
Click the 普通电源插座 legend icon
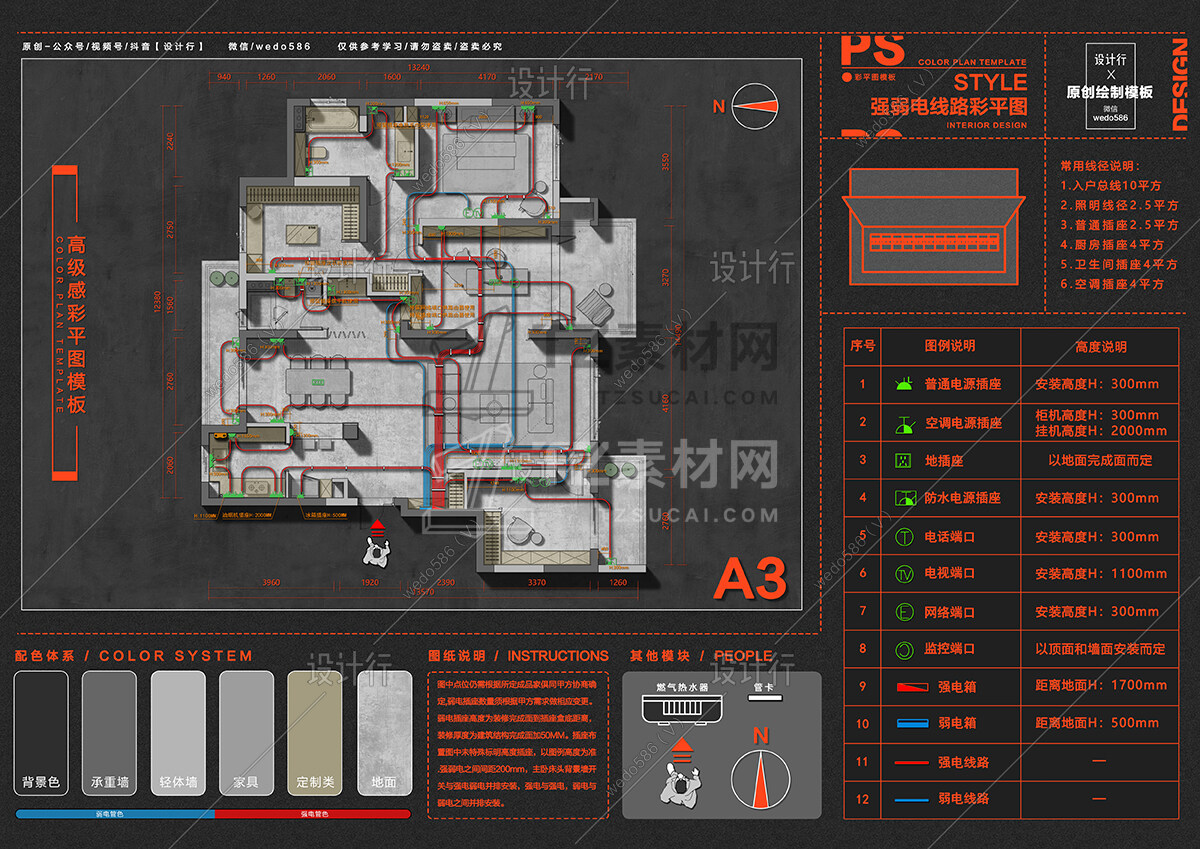tap(903, 382)
